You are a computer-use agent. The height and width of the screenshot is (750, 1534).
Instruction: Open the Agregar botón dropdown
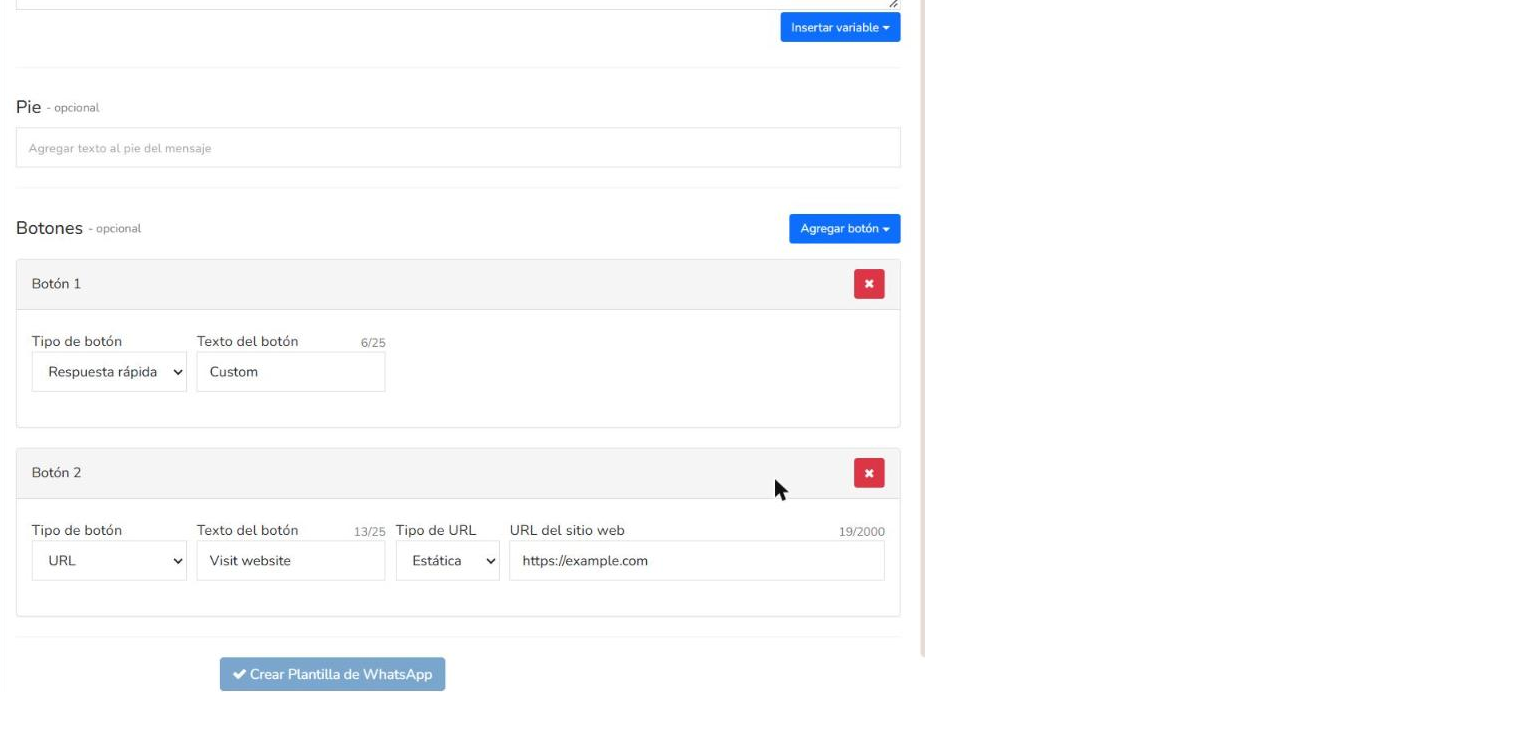coord(844,228)
